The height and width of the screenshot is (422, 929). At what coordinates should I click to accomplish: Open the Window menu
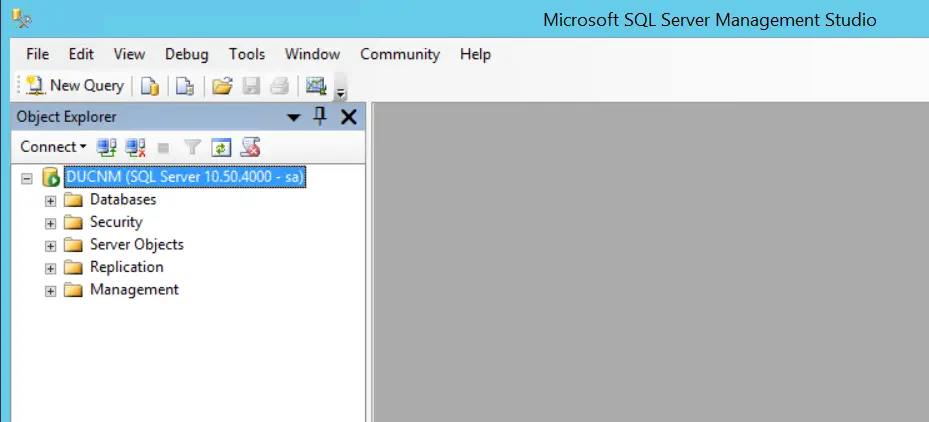pos(312,54)
